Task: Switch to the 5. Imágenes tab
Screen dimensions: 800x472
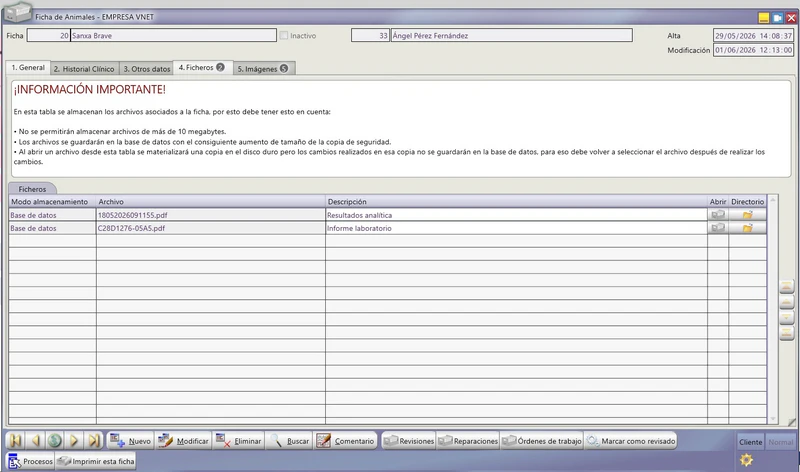Action: (263, 68)
